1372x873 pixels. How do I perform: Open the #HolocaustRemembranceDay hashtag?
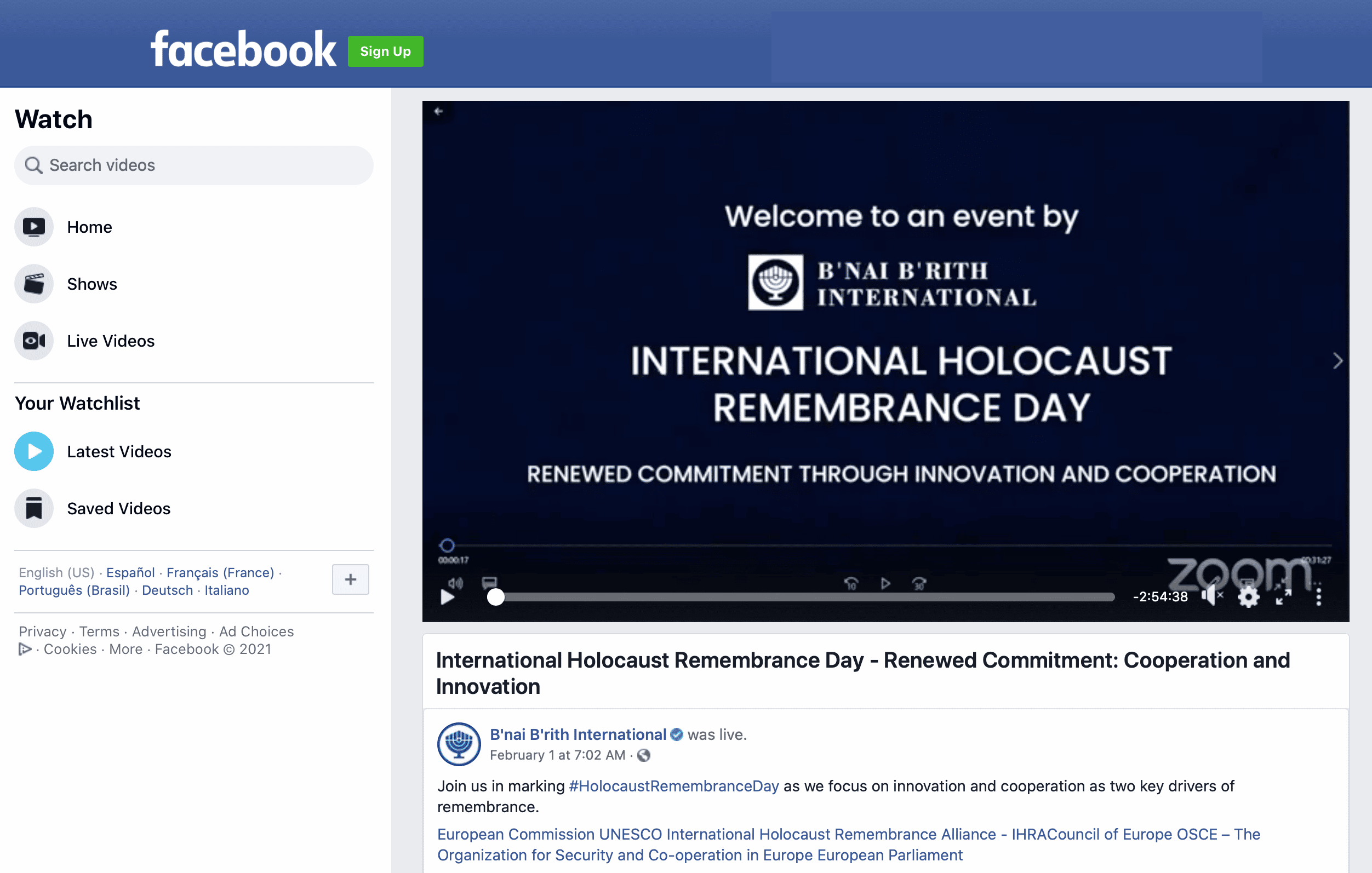coord(673,786)
